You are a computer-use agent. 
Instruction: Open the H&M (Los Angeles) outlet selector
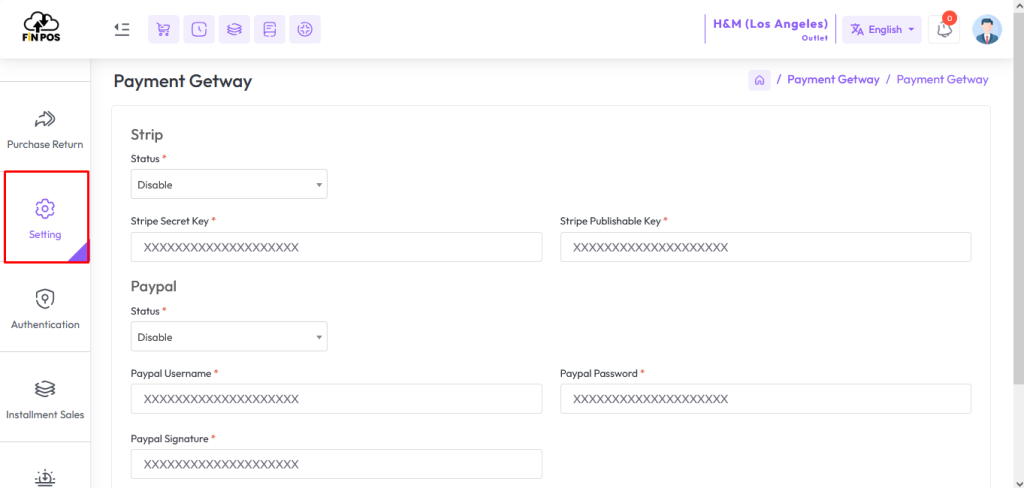771,29
